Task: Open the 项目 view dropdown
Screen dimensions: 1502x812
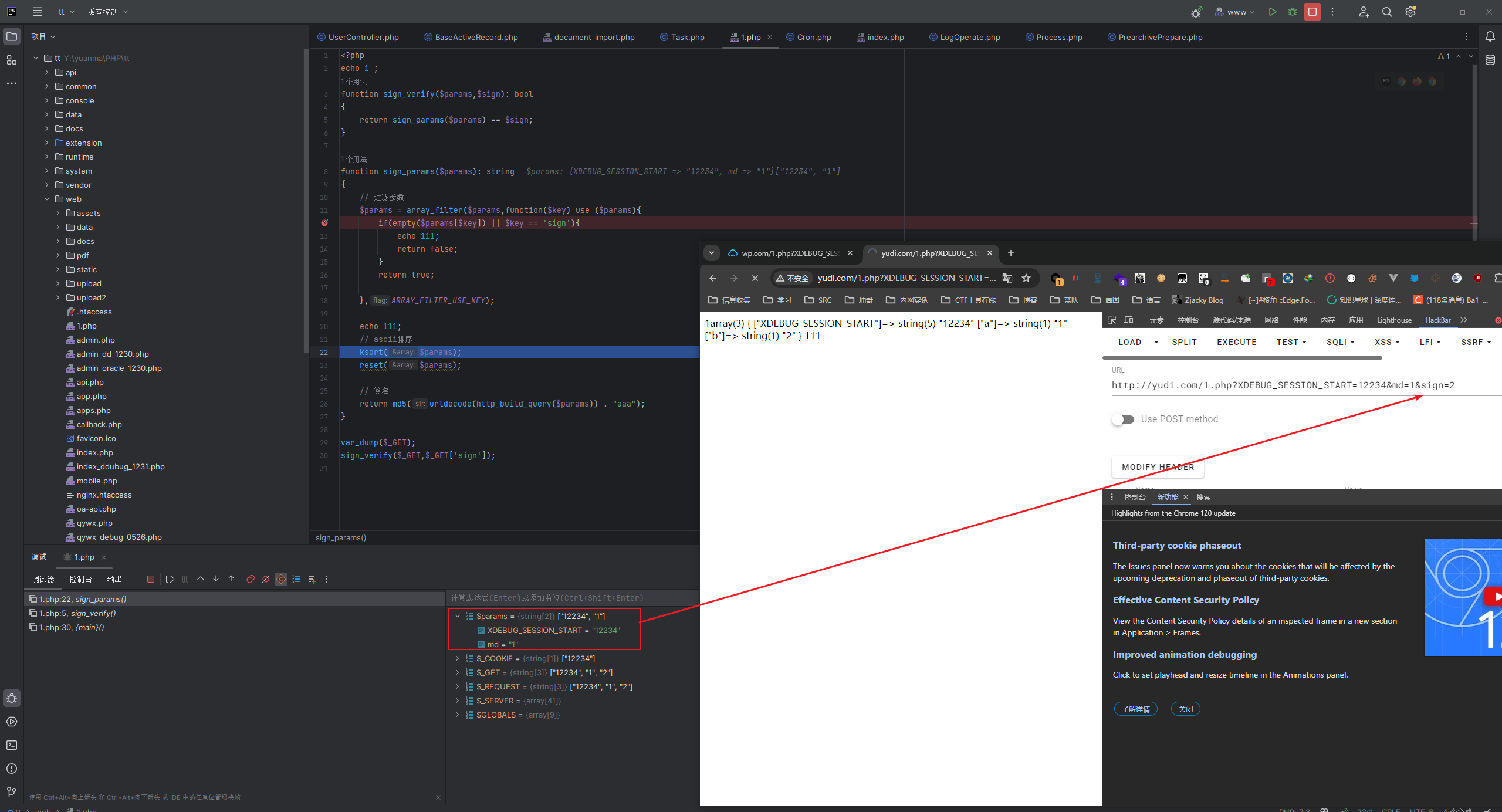Action: pos(43,36)
